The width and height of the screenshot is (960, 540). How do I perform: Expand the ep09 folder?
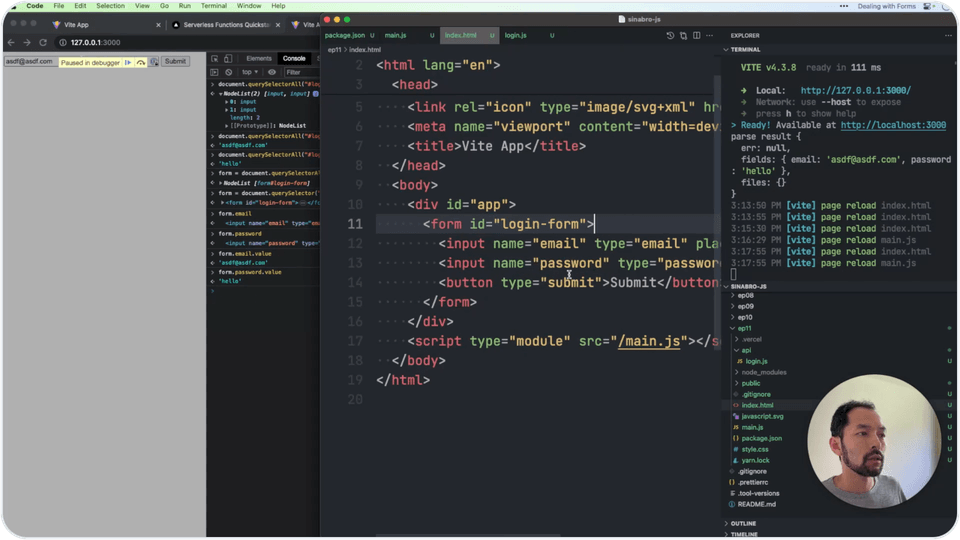point(745,306)
